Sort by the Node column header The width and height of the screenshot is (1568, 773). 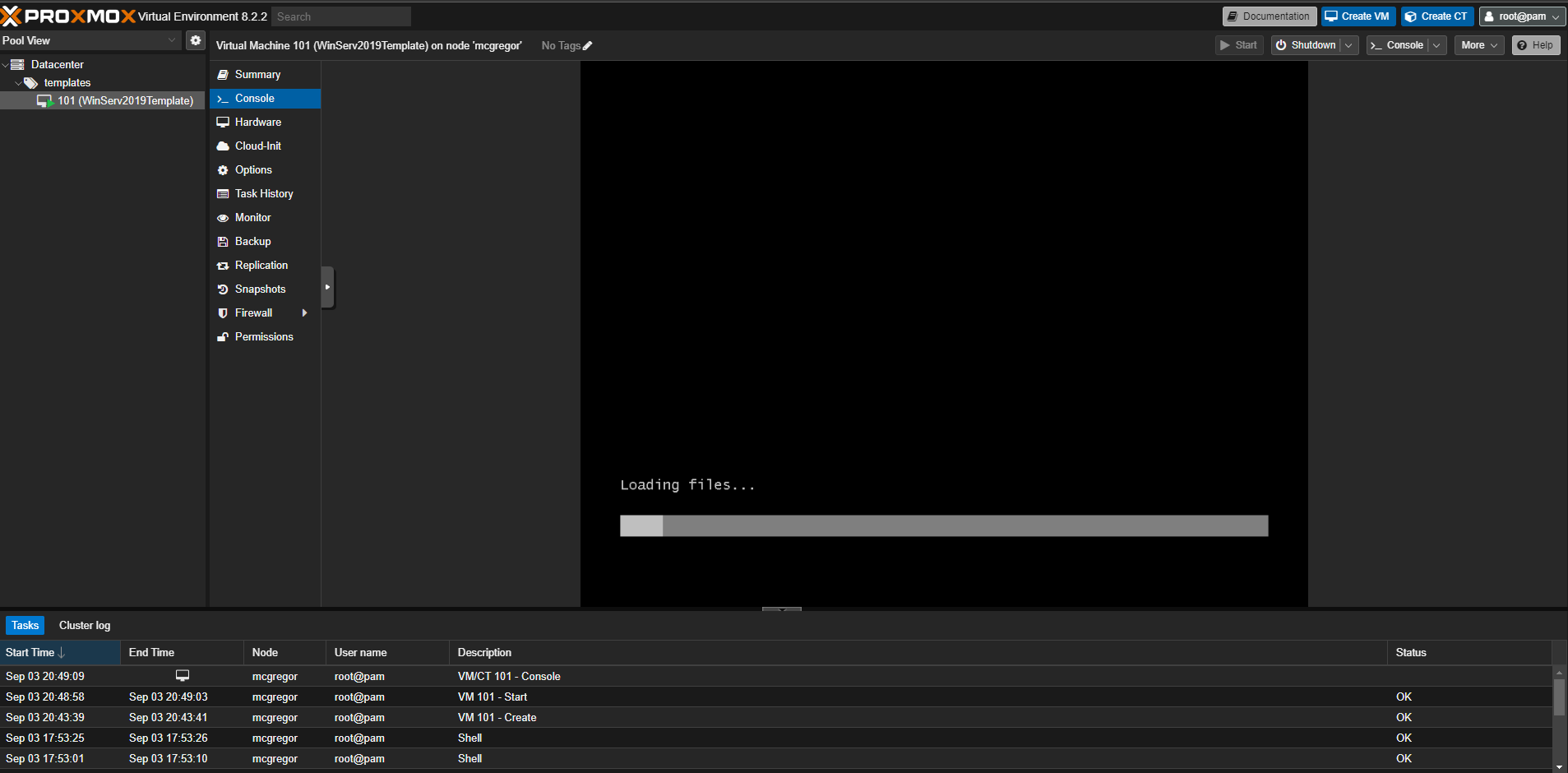(x=284, y=653)
